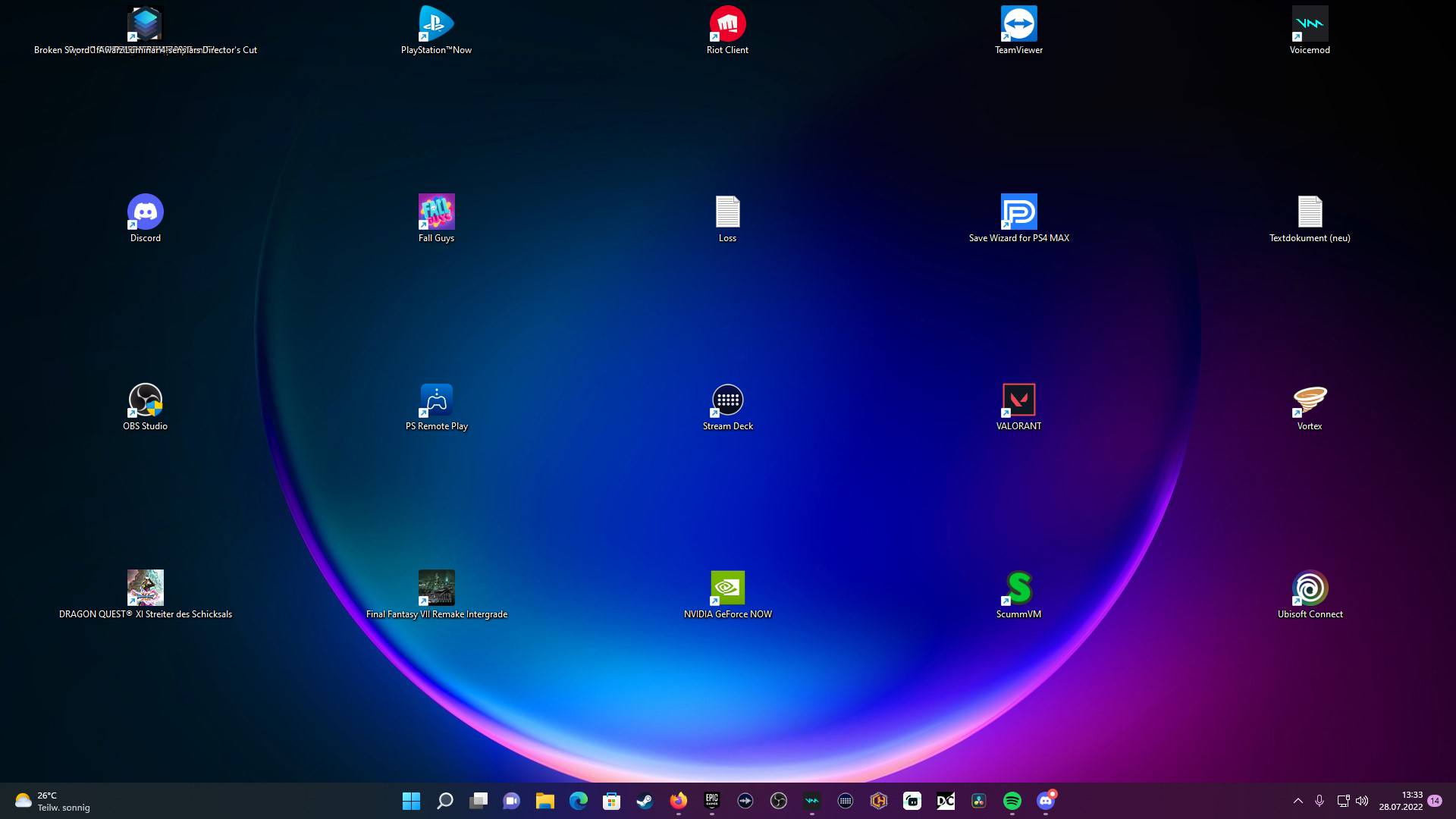1456x819 pixels.
Task: Open the Windows Start menu
Action: click(x=411, y=801)
